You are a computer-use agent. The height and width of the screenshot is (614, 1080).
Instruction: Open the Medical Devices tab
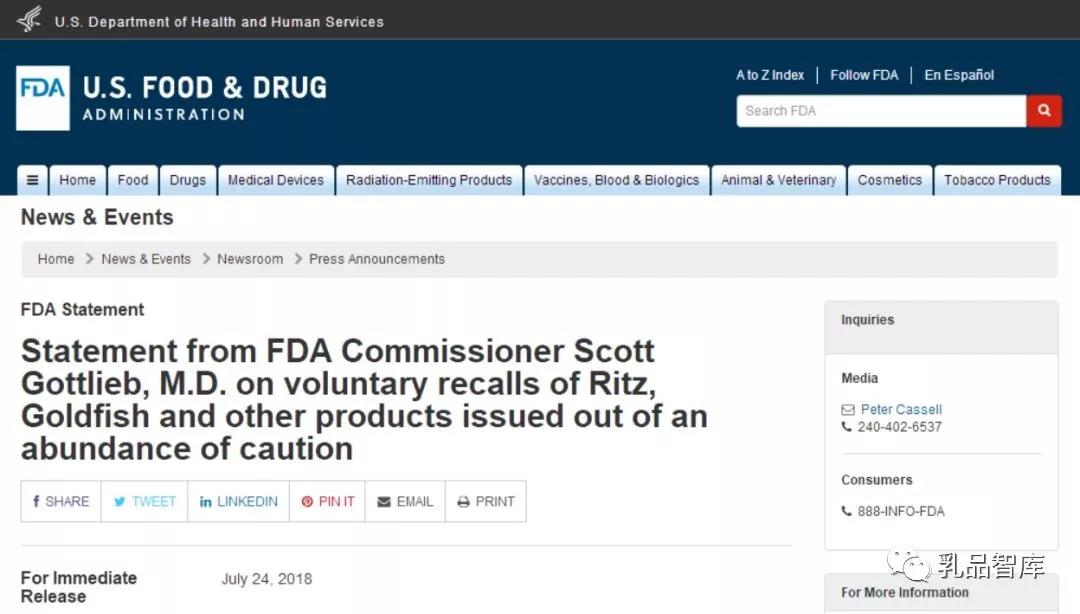click(x=276, y=181)
